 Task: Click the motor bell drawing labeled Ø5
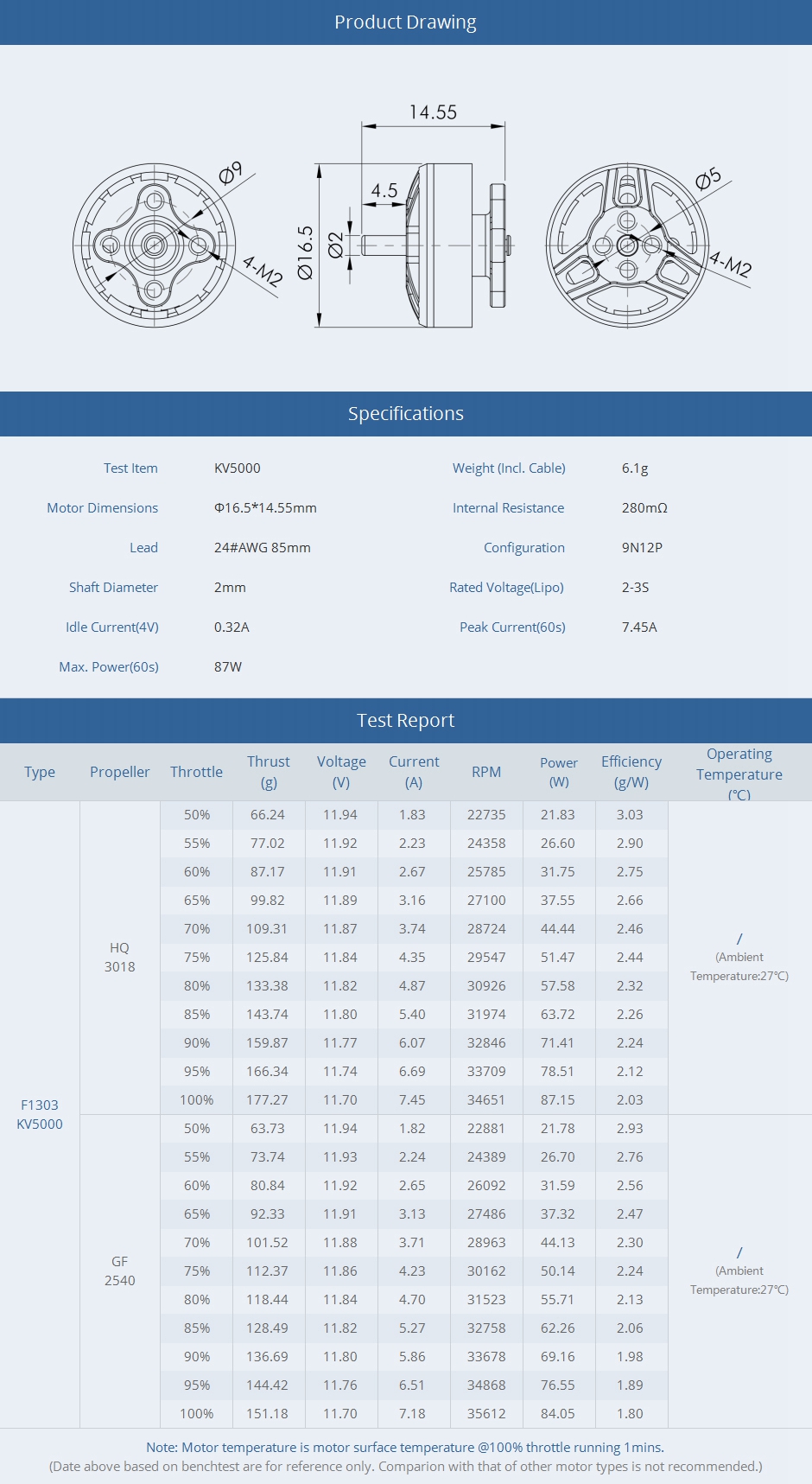[x=627, y=245]
